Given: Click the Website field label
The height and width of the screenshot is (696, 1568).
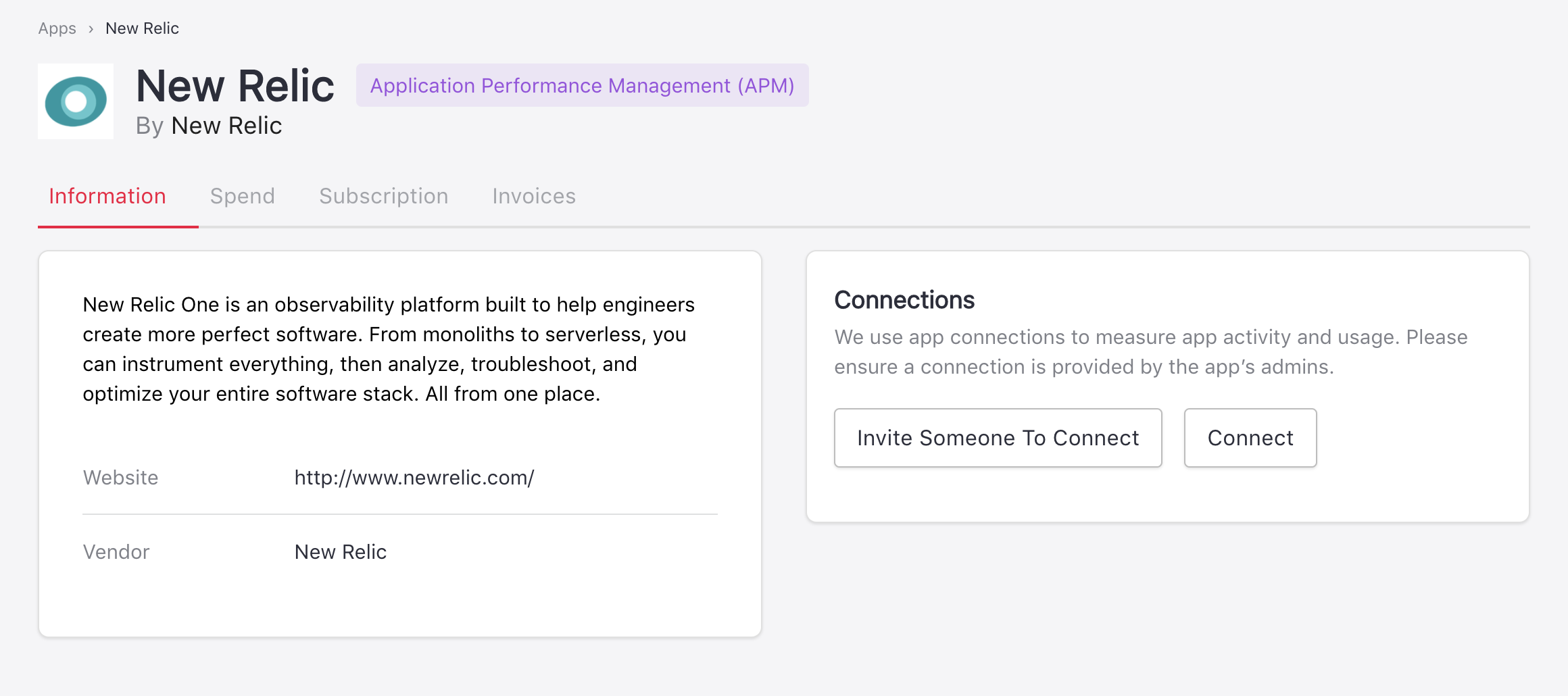Looking at the screenshot, I should click(120, 478).
